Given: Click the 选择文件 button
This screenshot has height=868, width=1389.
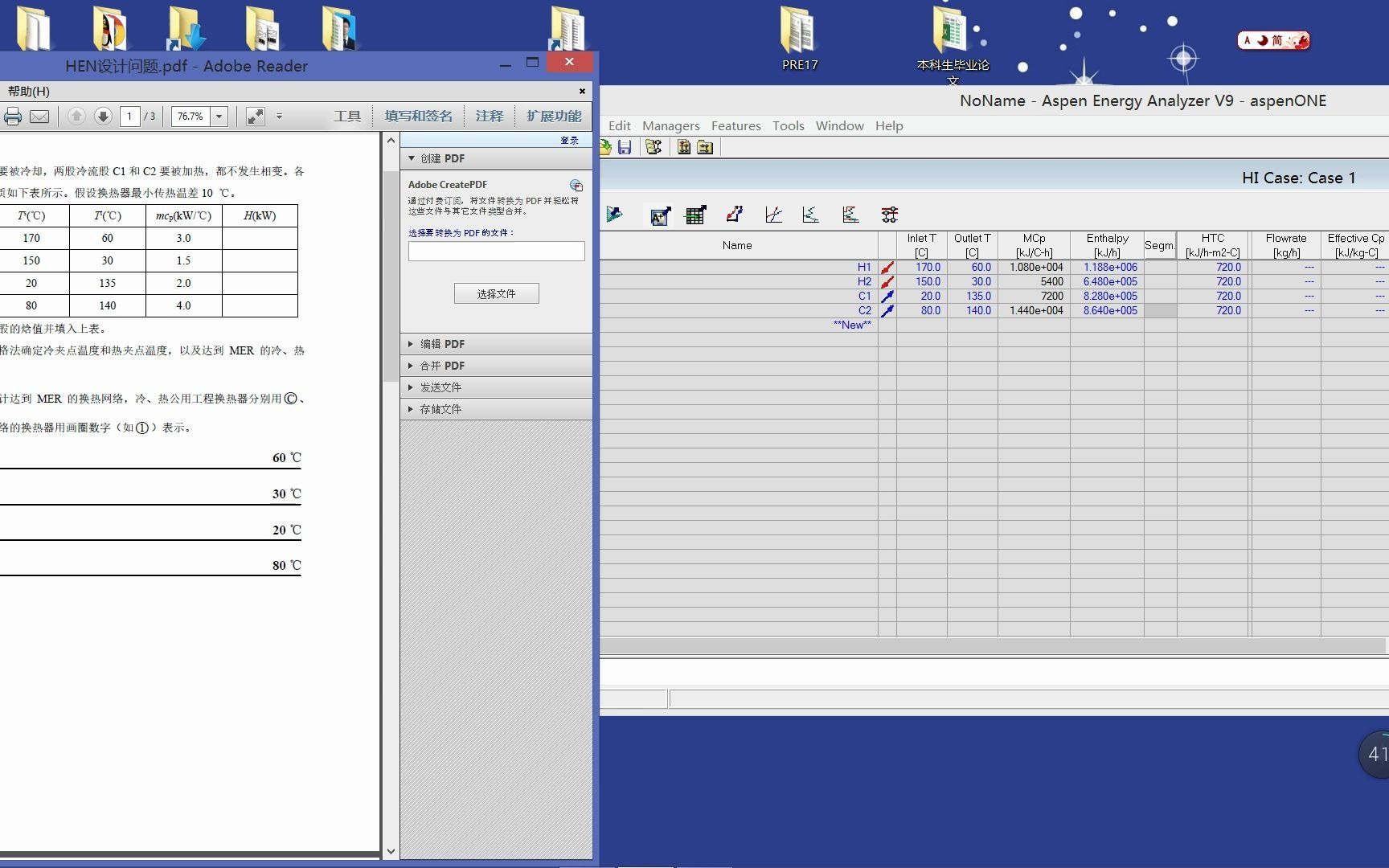Looking at the screenshot, I should click(x=496, y=293).
